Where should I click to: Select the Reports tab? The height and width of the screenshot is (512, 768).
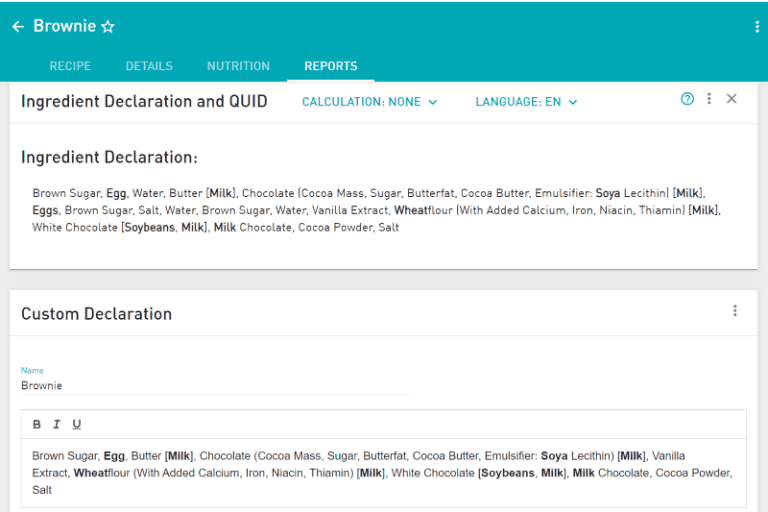(x=331, y=66)
